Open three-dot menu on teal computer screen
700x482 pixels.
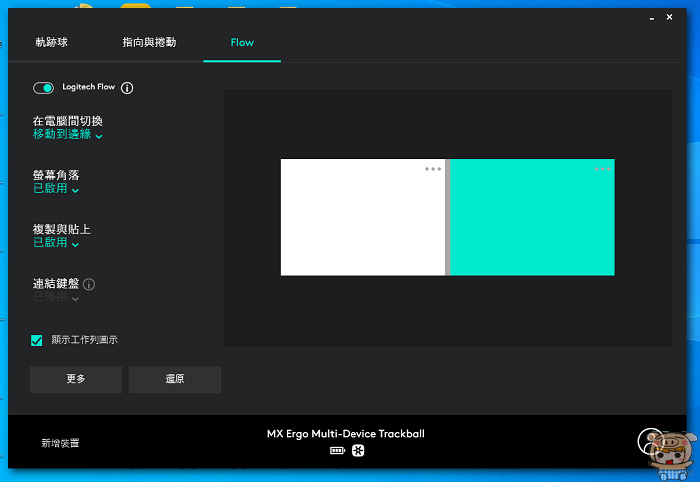tap(602, 169)
